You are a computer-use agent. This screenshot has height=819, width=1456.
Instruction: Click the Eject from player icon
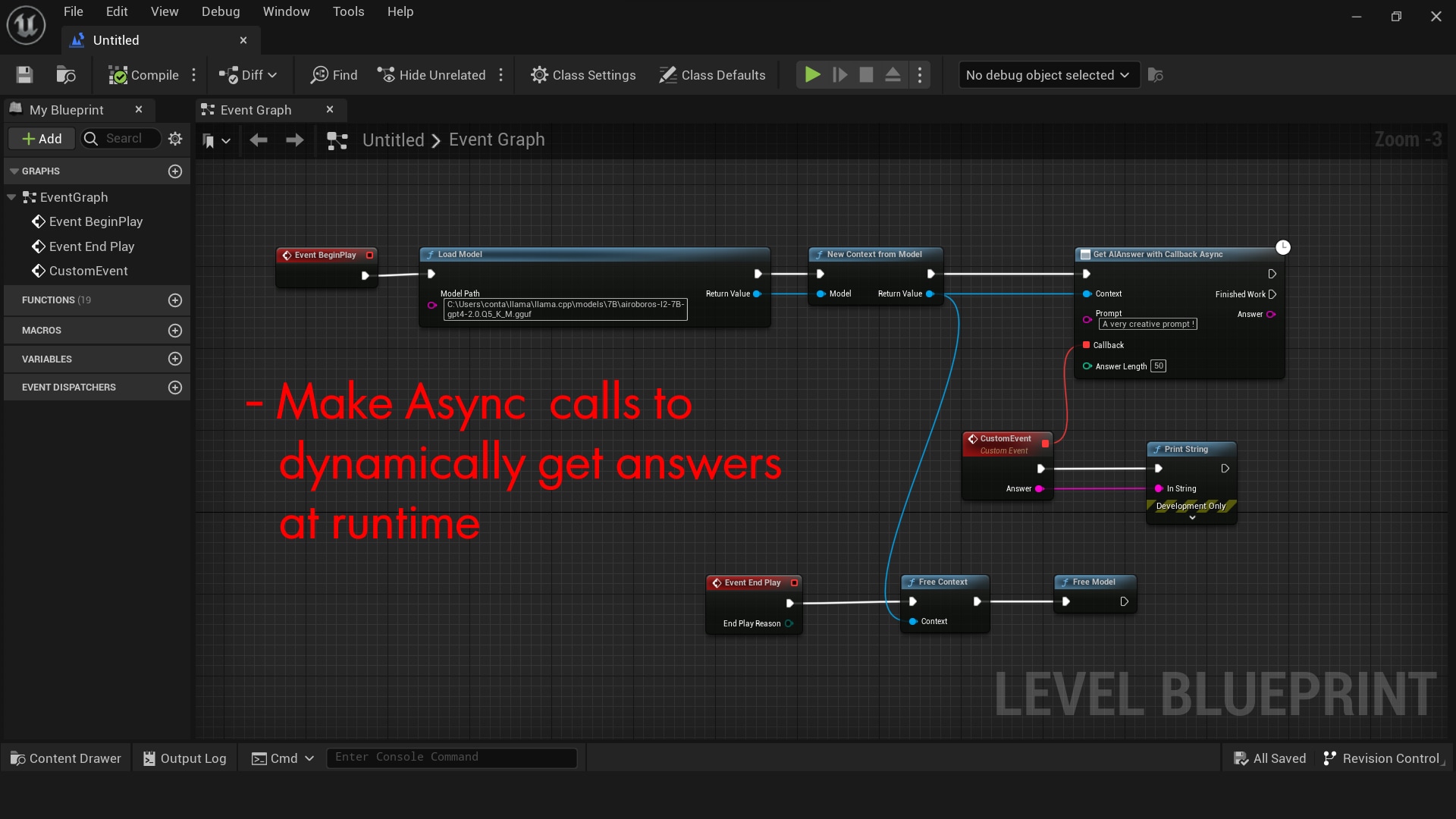(x=893, y=75)
